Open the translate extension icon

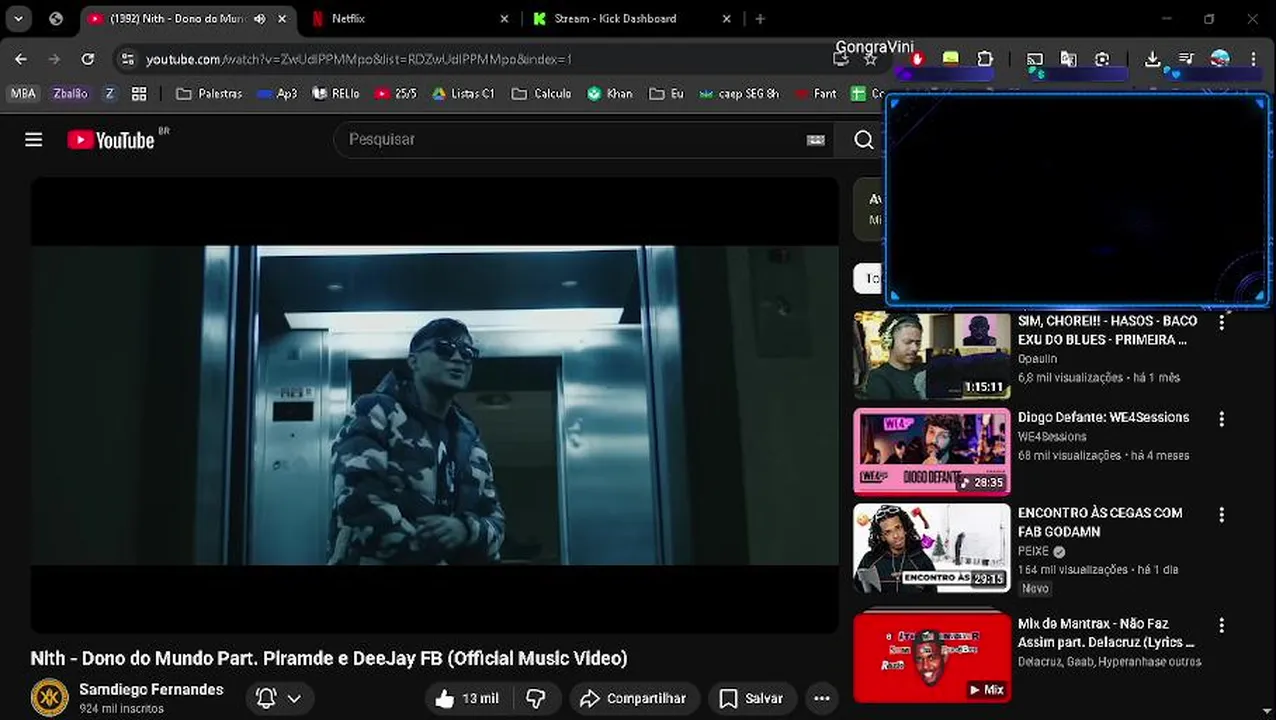(1068, 59)
